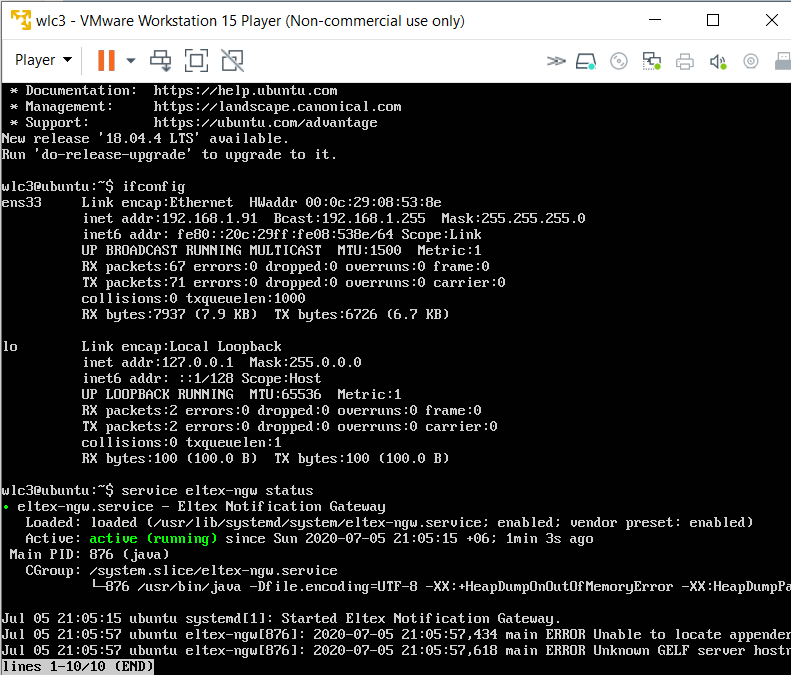
Task: Click the ifconfig command at prompt
Action: tap(153, 187)
